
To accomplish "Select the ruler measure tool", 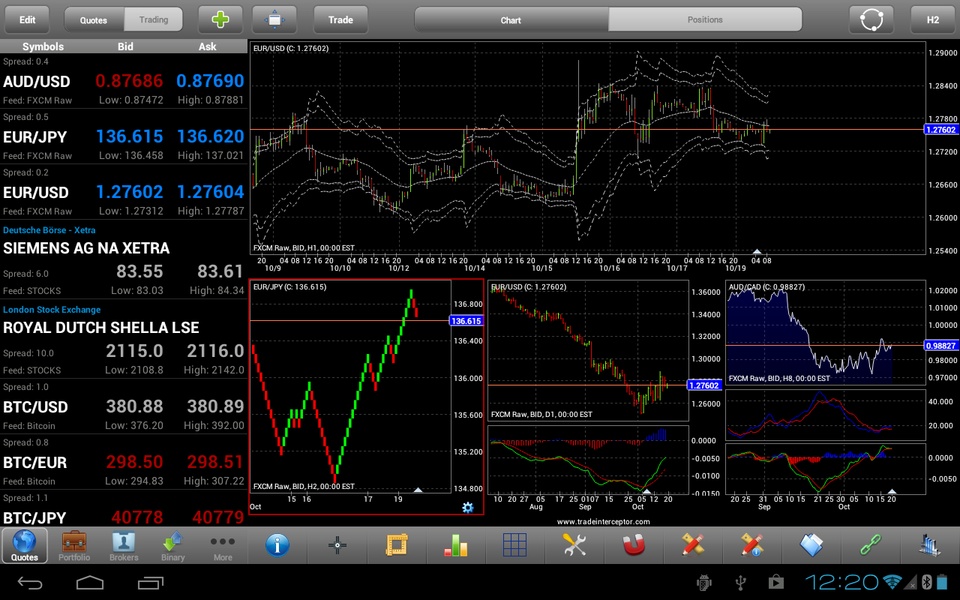I will click(x=396, y=545).
